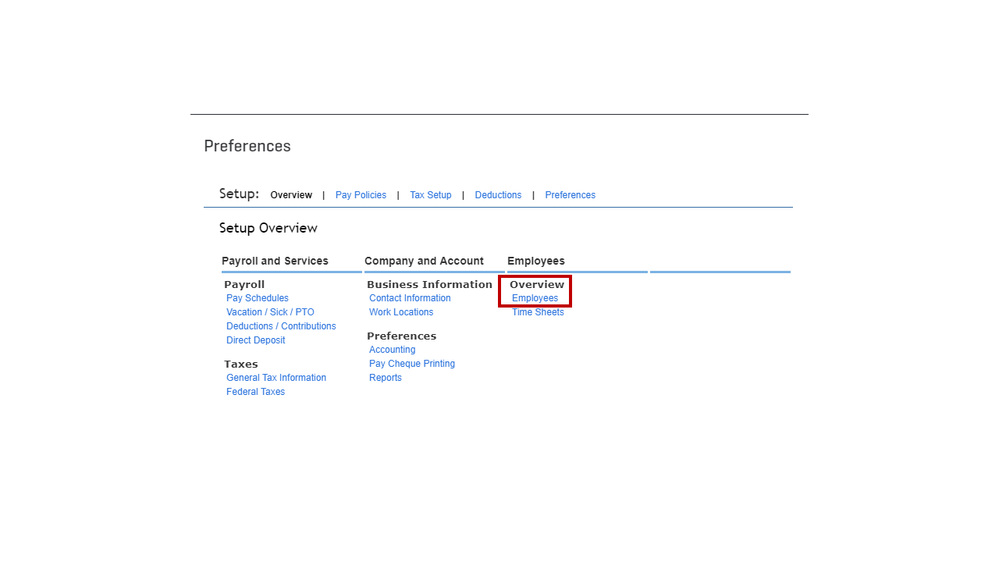The height and width of the screenshot is (562, 999).
Task: Open the Pay Schedules link
Action: coord(257,298)
